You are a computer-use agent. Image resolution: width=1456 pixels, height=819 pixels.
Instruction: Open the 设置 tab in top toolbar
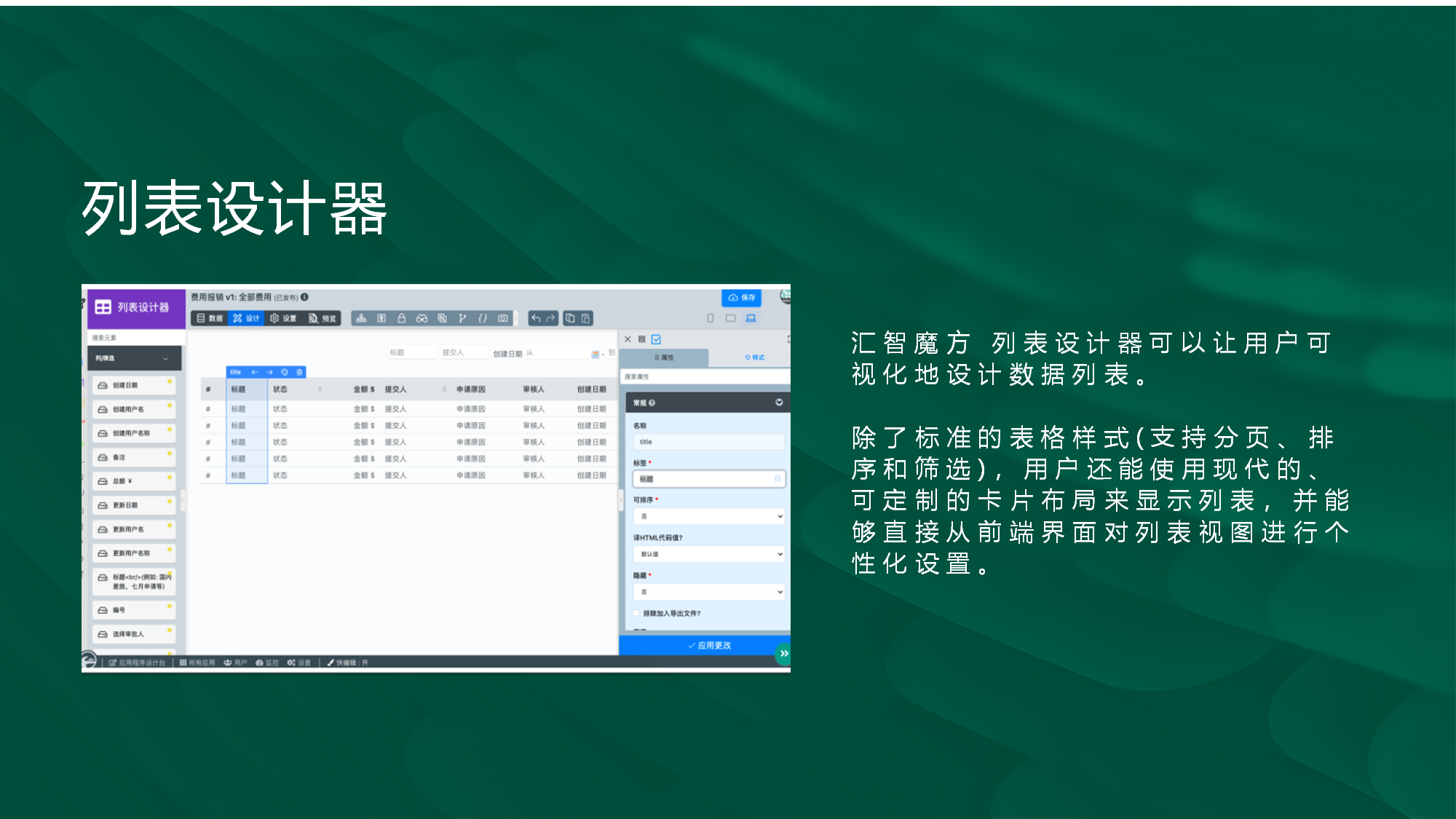(283, 318)
